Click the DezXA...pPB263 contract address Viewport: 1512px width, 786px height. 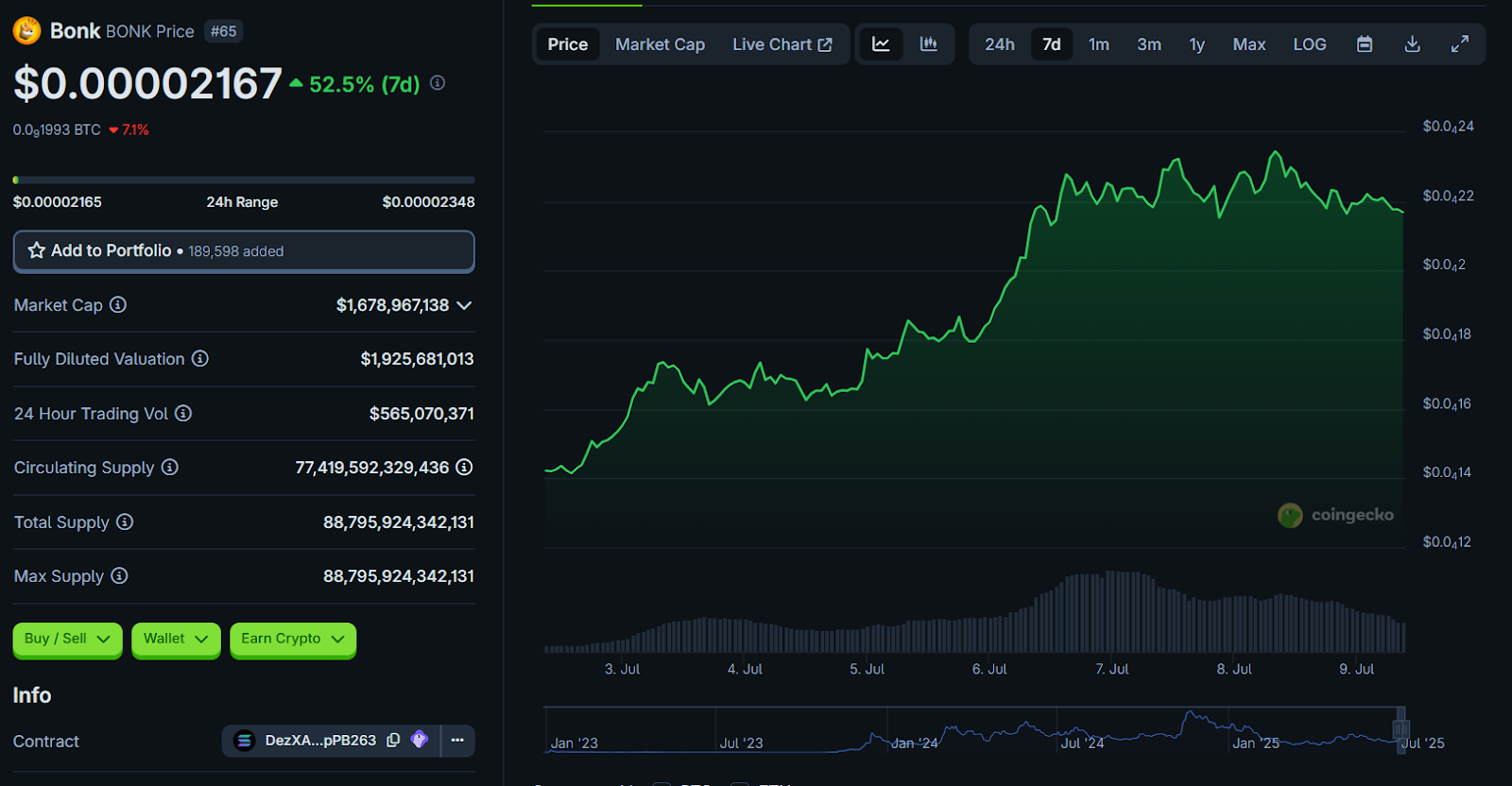pos(320,741)
